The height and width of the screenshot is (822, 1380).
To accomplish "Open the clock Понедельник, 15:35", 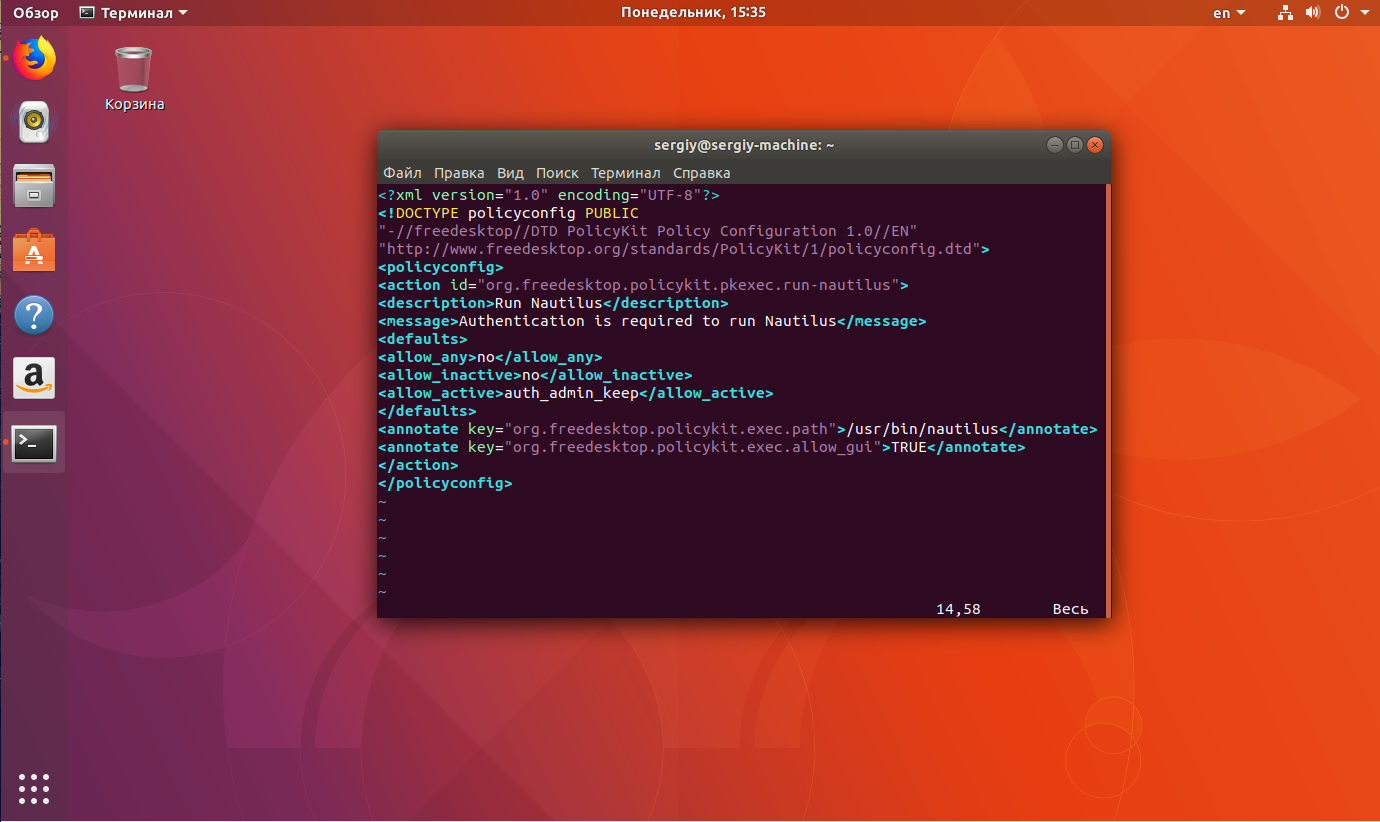I will coord(693,13).
